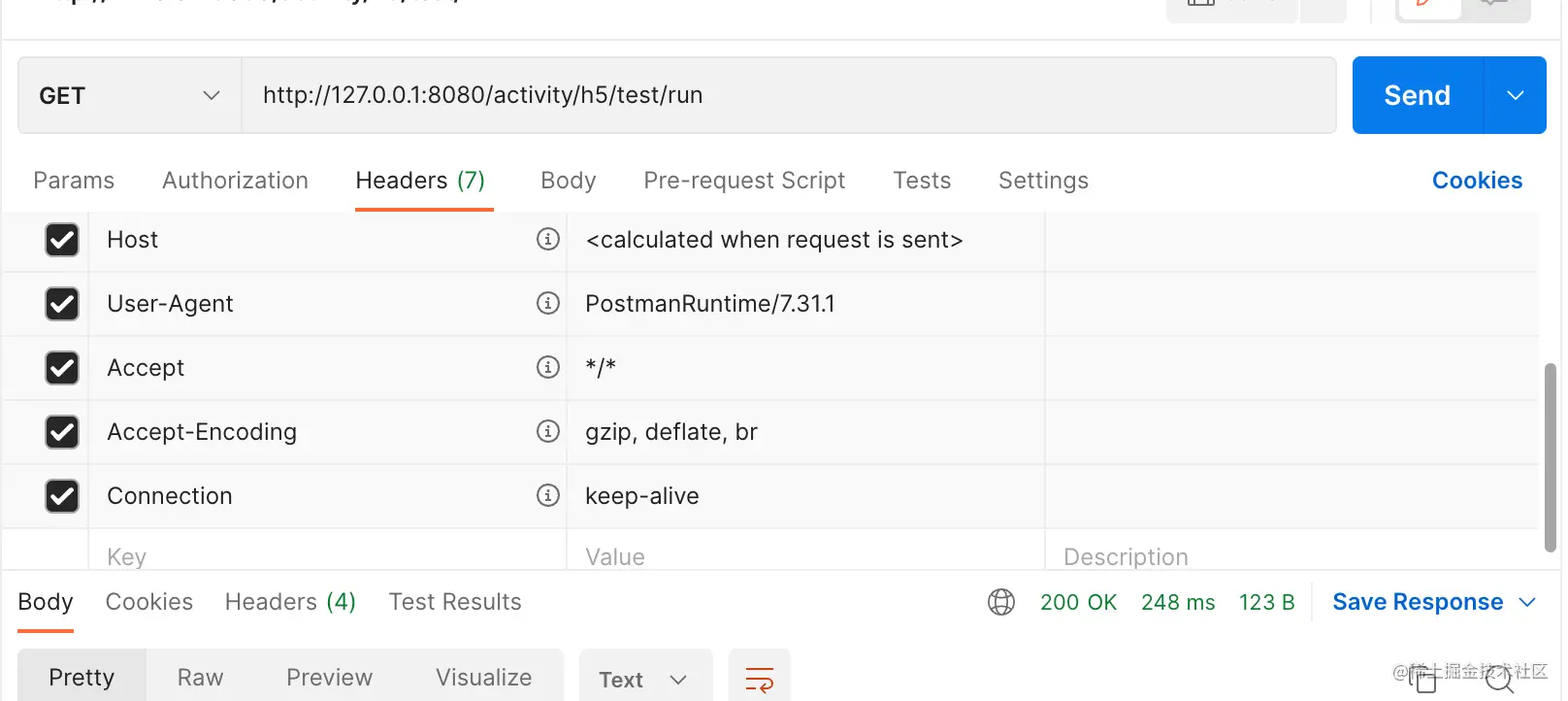Uncheck the Connection header checkbox

click(62, 496)
